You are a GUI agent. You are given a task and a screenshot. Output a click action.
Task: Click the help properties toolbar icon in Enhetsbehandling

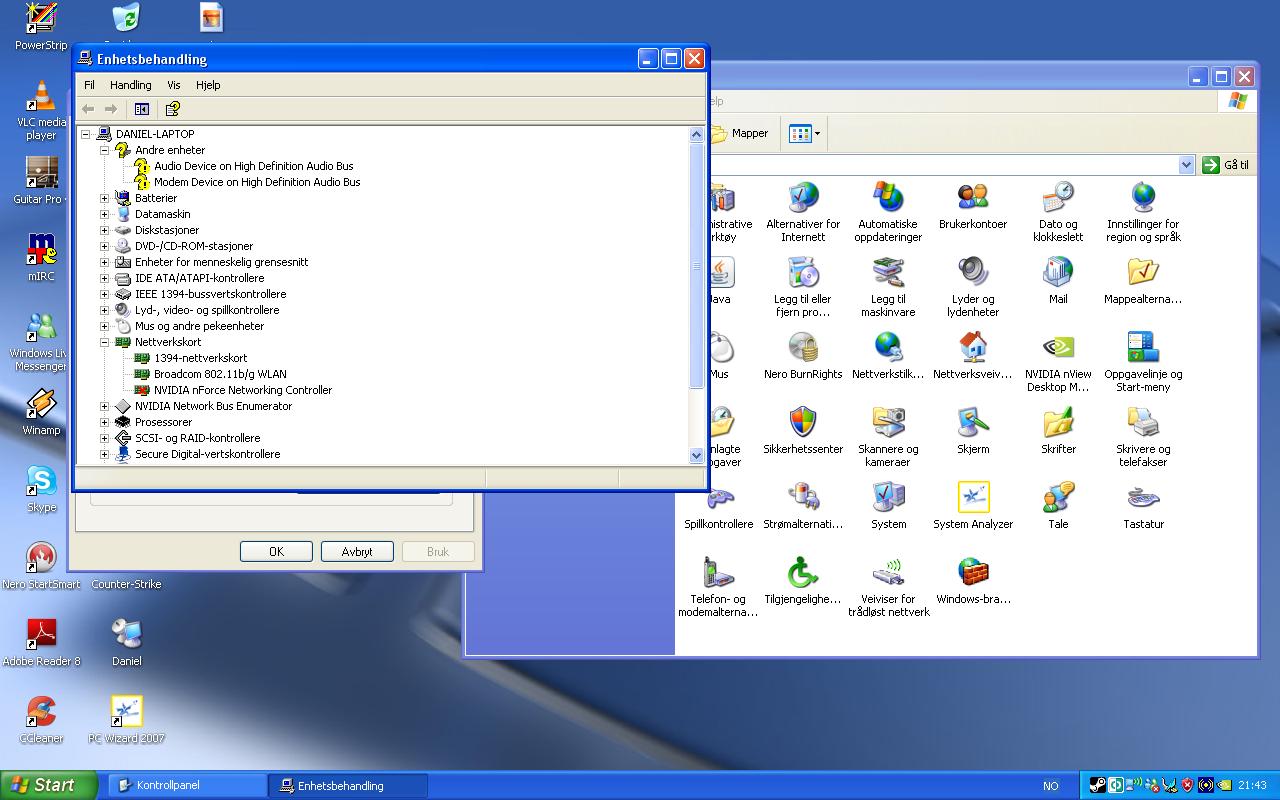(172, 109)
